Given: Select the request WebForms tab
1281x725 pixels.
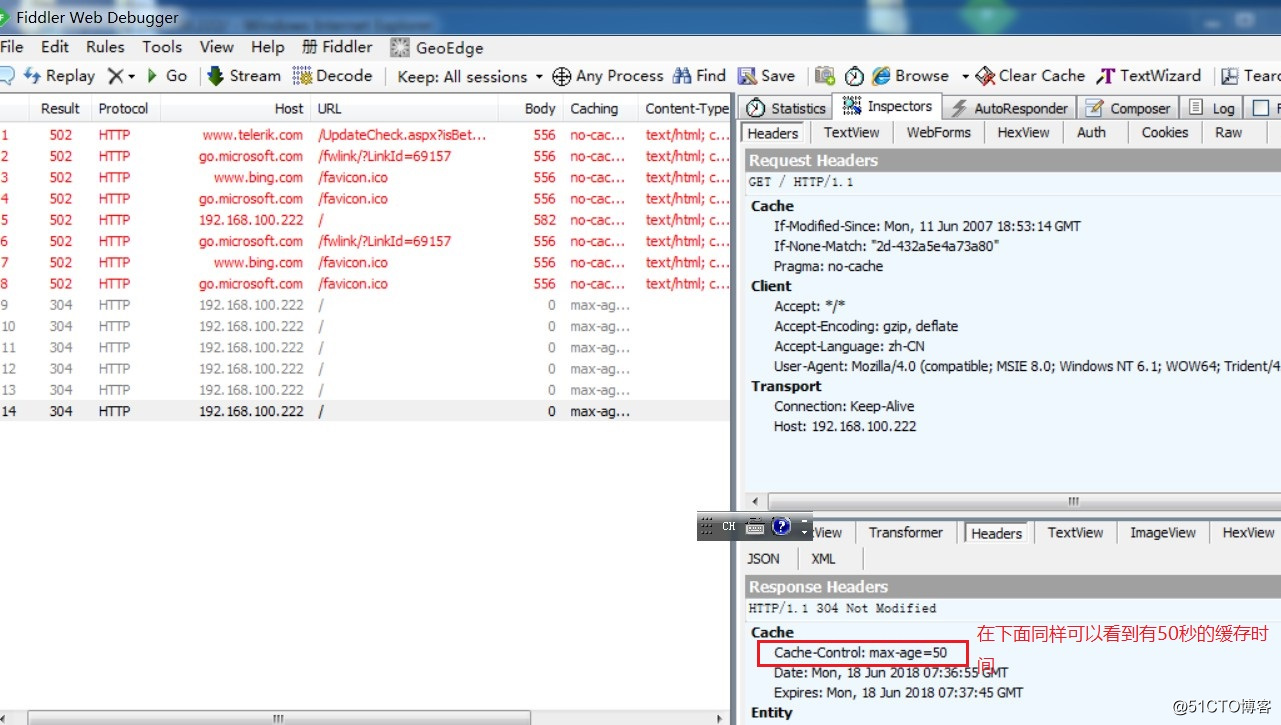Looking at the screenshot, I should click(938, 132).
